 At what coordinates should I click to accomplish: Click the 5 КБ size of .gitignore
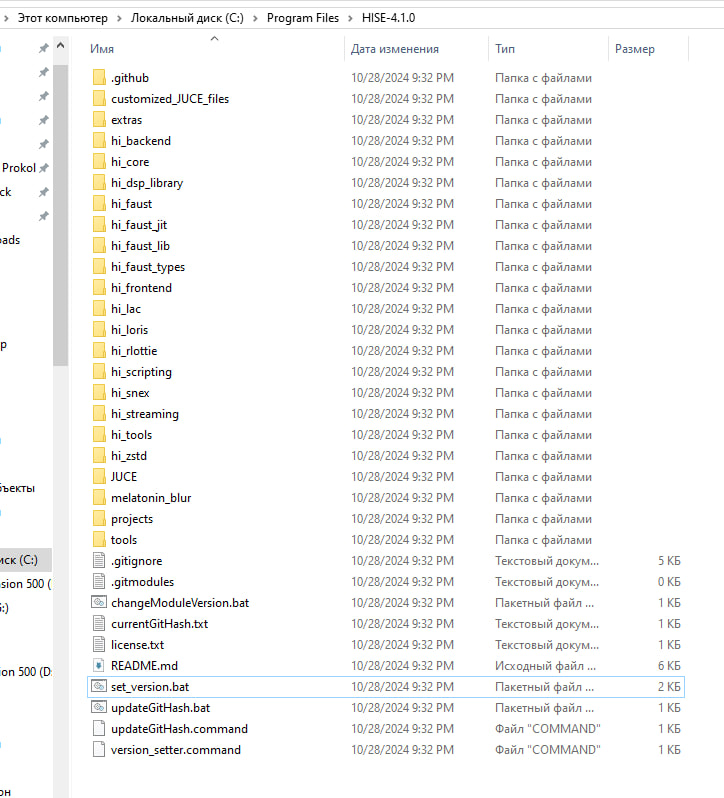click(x=669, y=560)
